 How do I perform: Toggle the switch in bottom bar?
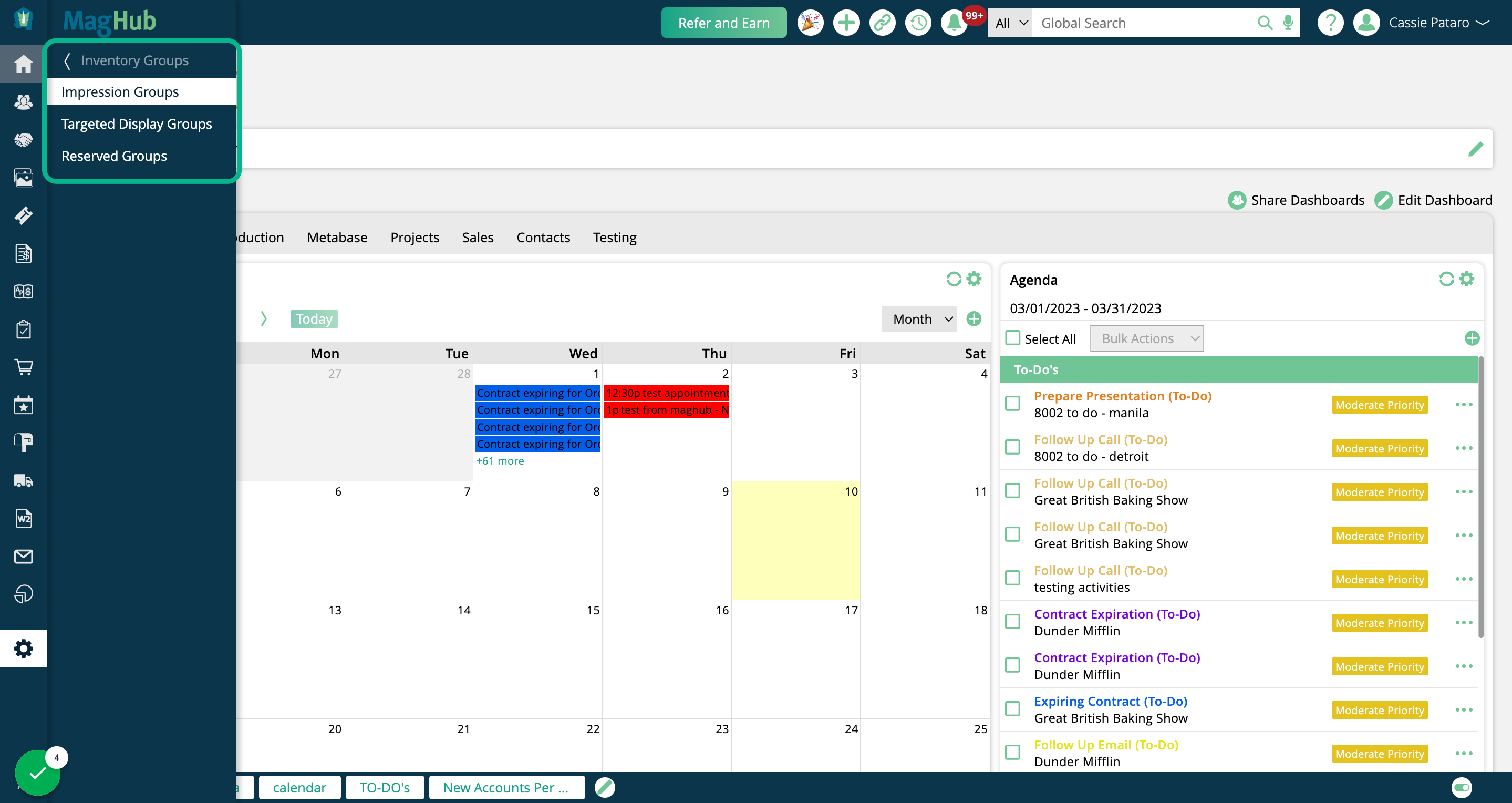coord(1462,787)
